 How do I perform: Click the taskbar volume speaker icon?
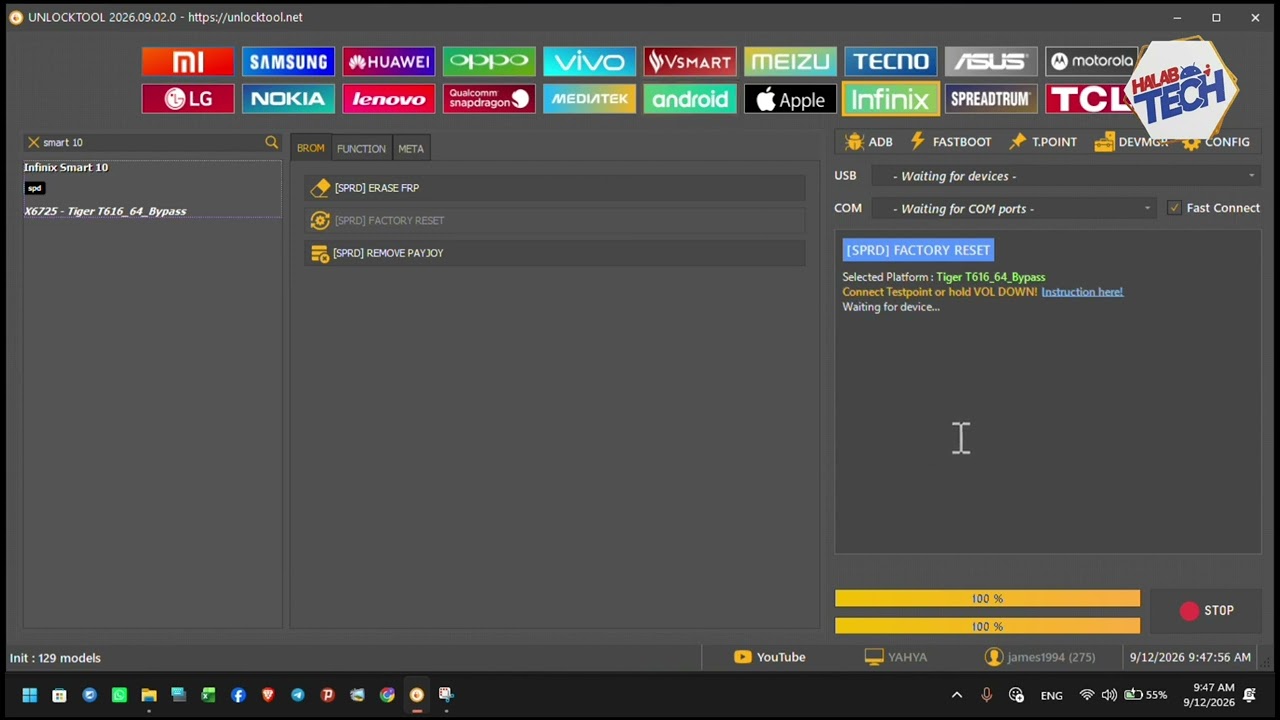click(1109, 695)
